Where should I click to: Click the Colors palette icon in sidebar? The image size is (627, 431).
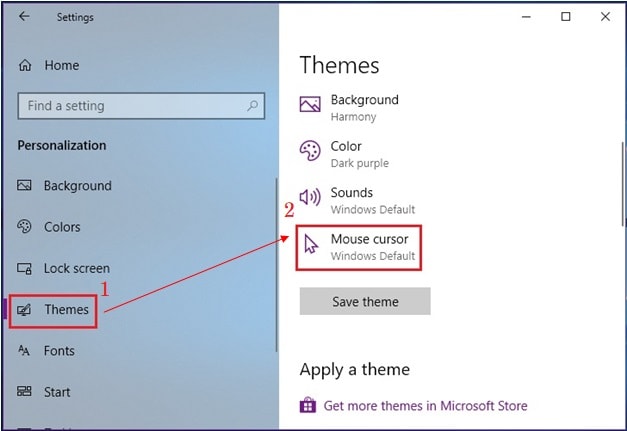tap(24, 227)
